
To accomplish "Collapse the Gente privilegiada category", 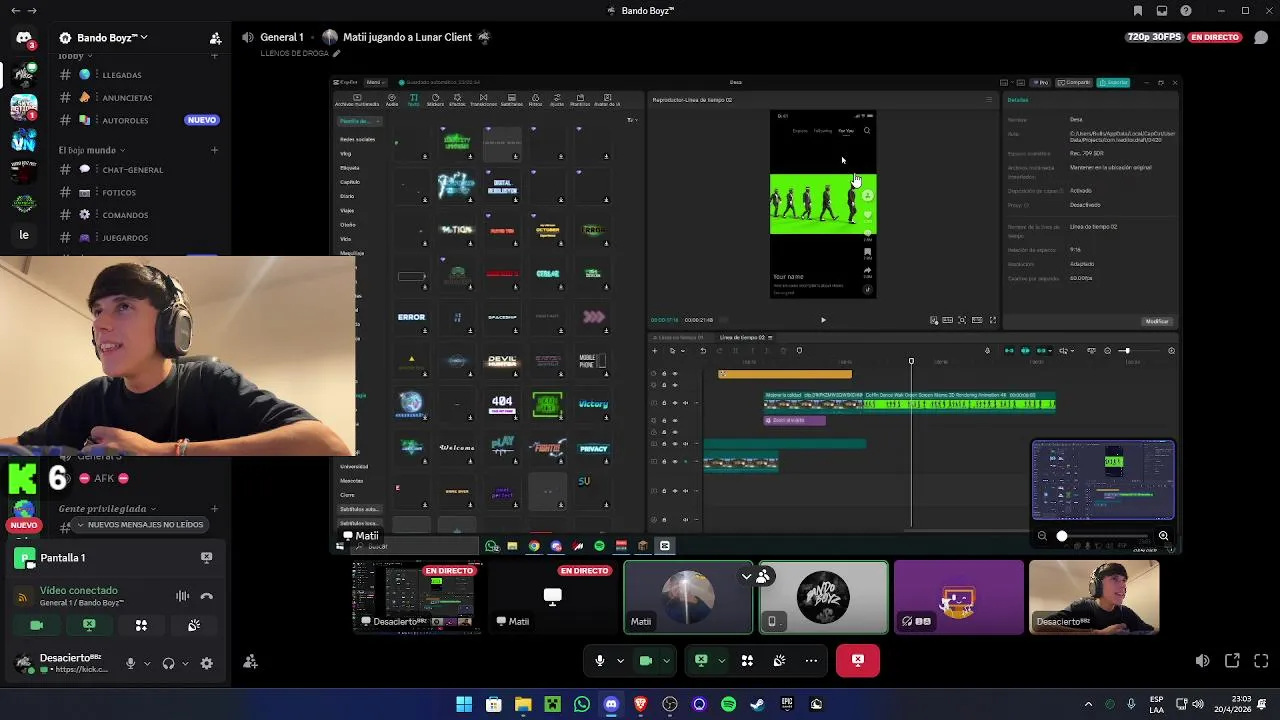I will pos(107,509).
